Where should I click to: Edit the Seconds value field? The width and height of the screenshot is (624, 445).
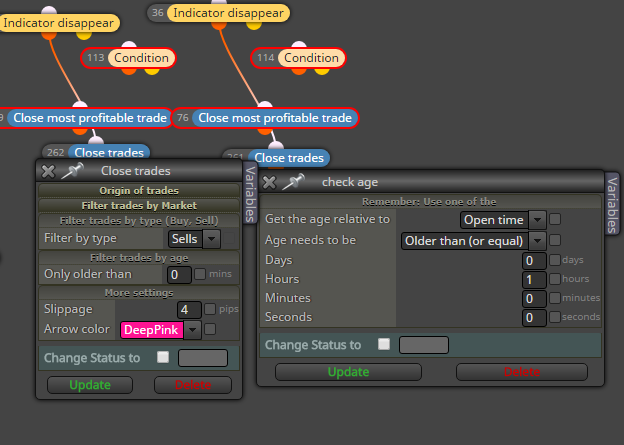(534, 318)
